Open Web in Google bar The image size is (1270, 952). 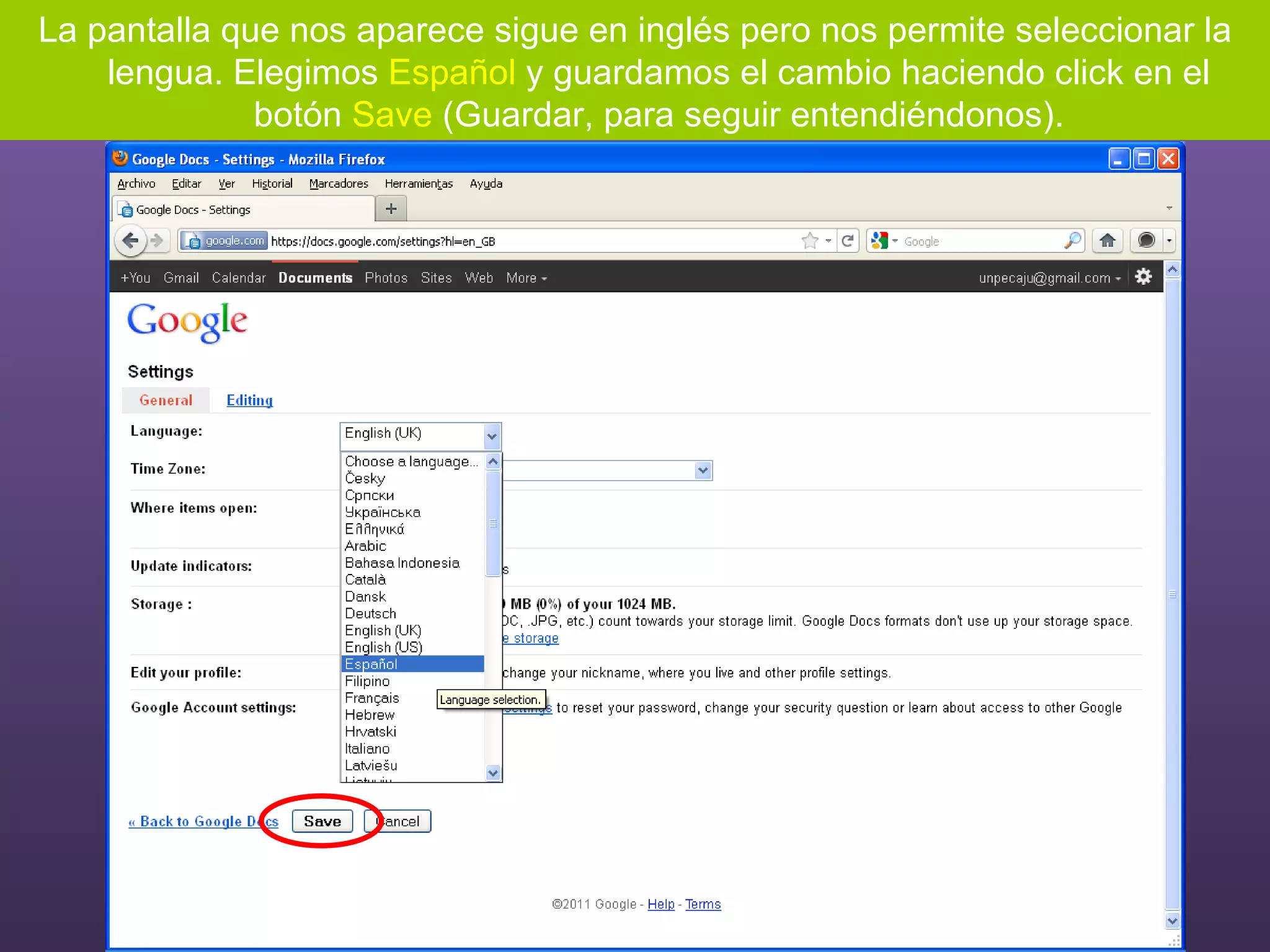(x=479, y=278)
